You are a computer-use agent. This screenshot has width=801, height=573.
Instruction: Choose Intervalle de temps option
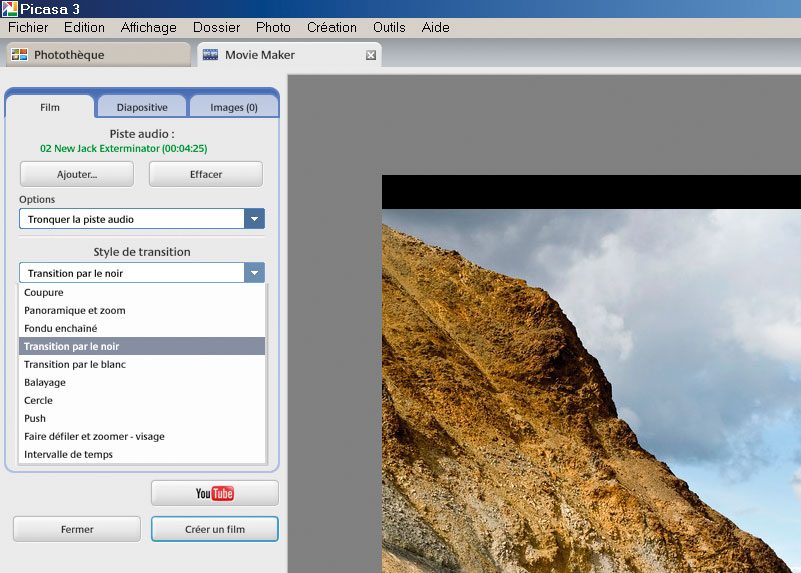click(142, 455)
